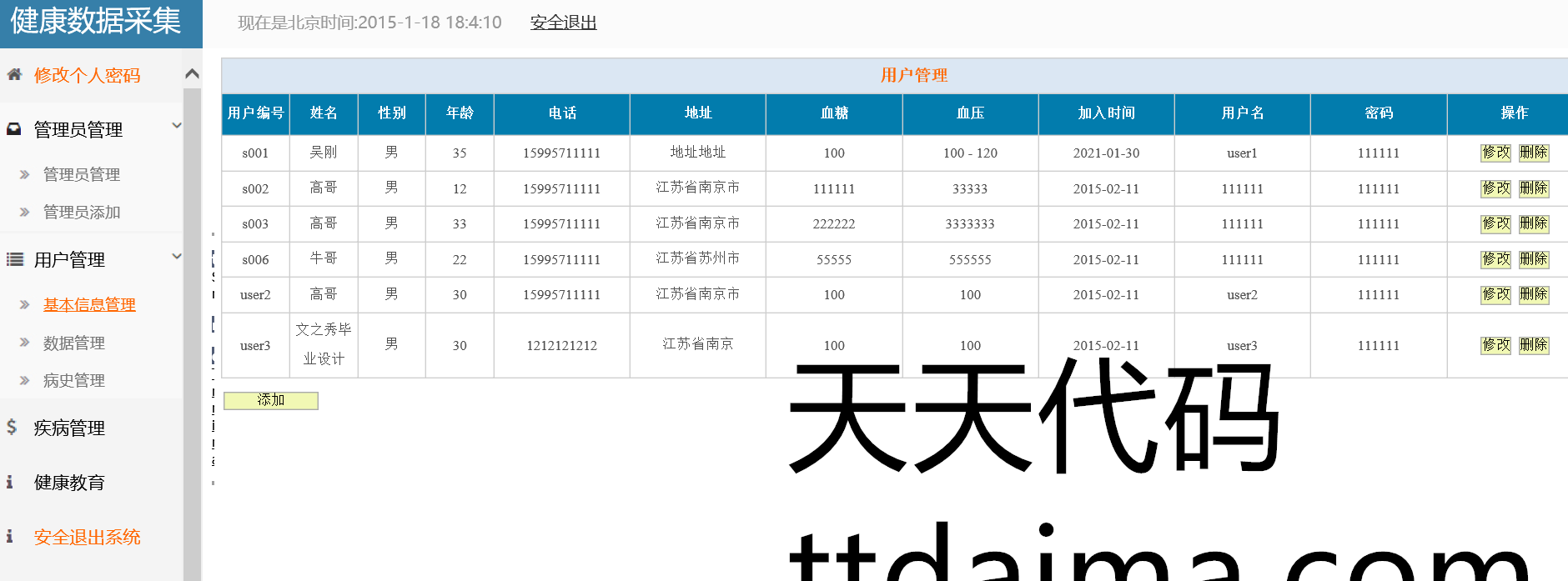1568x581 pixels.
Task: Click the home icon beside 修改个人密码
Action: [14, 75]
